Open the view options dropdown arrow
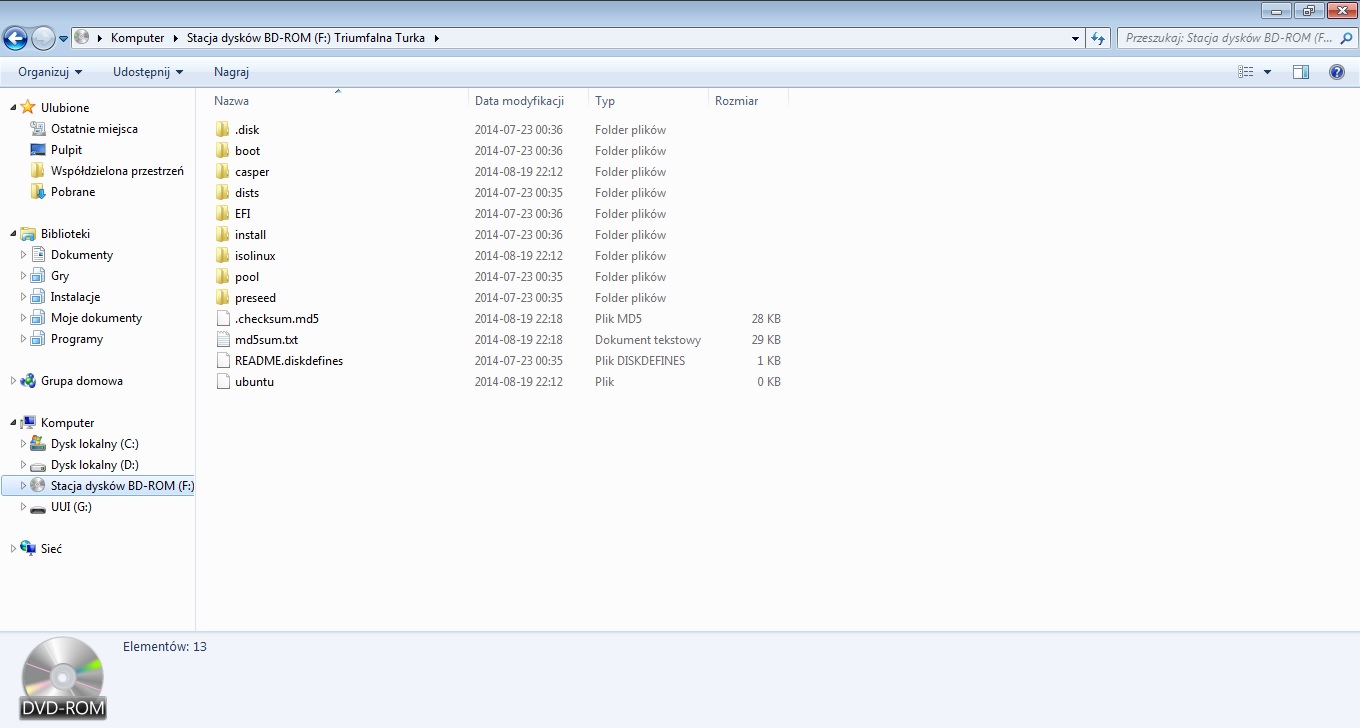Viewport: 1360px width, 728px height. (x=1267, y=72)
